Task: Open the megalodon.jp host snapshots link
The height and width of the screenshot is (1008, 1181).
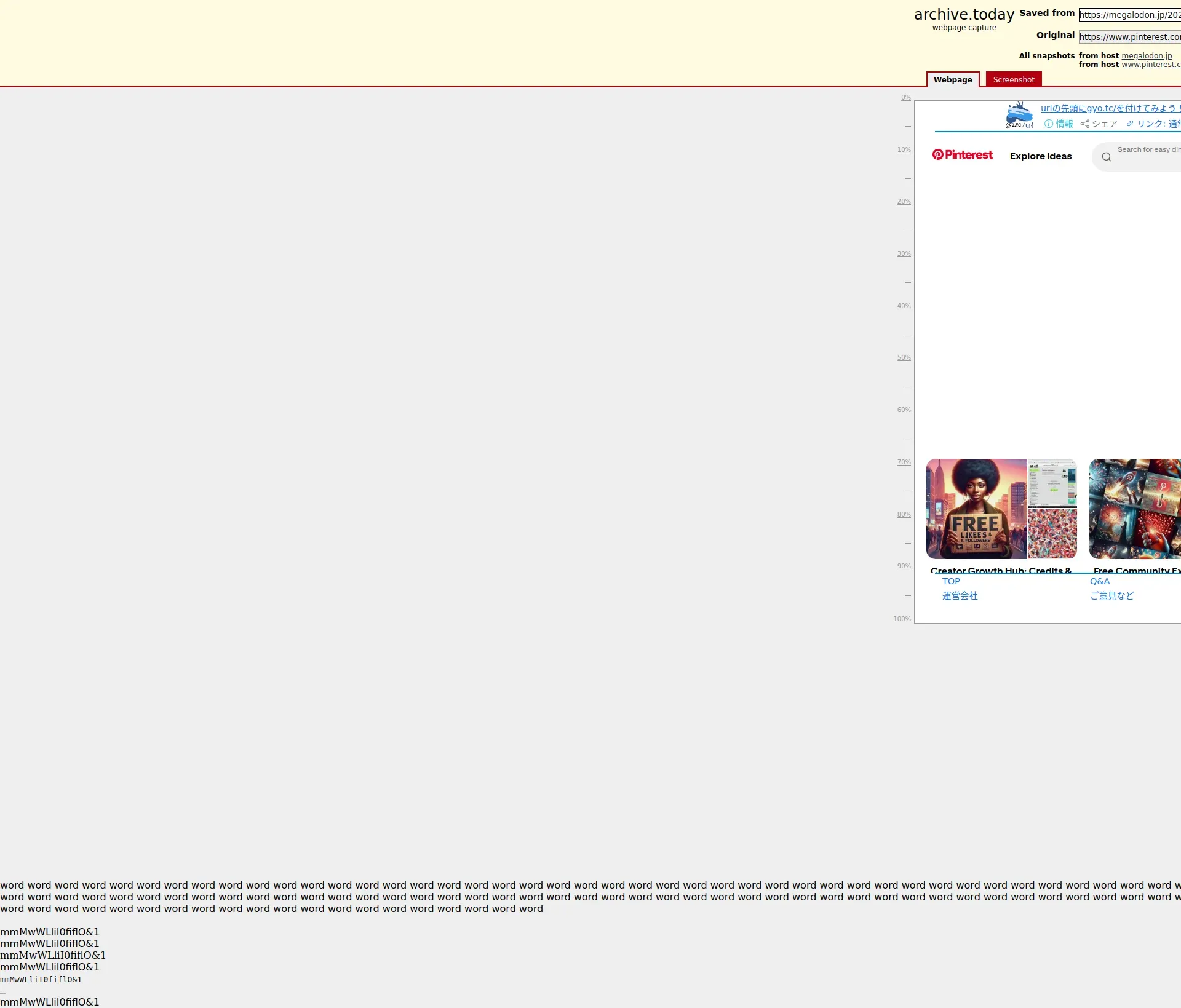Action: [x=1146, y=56]
